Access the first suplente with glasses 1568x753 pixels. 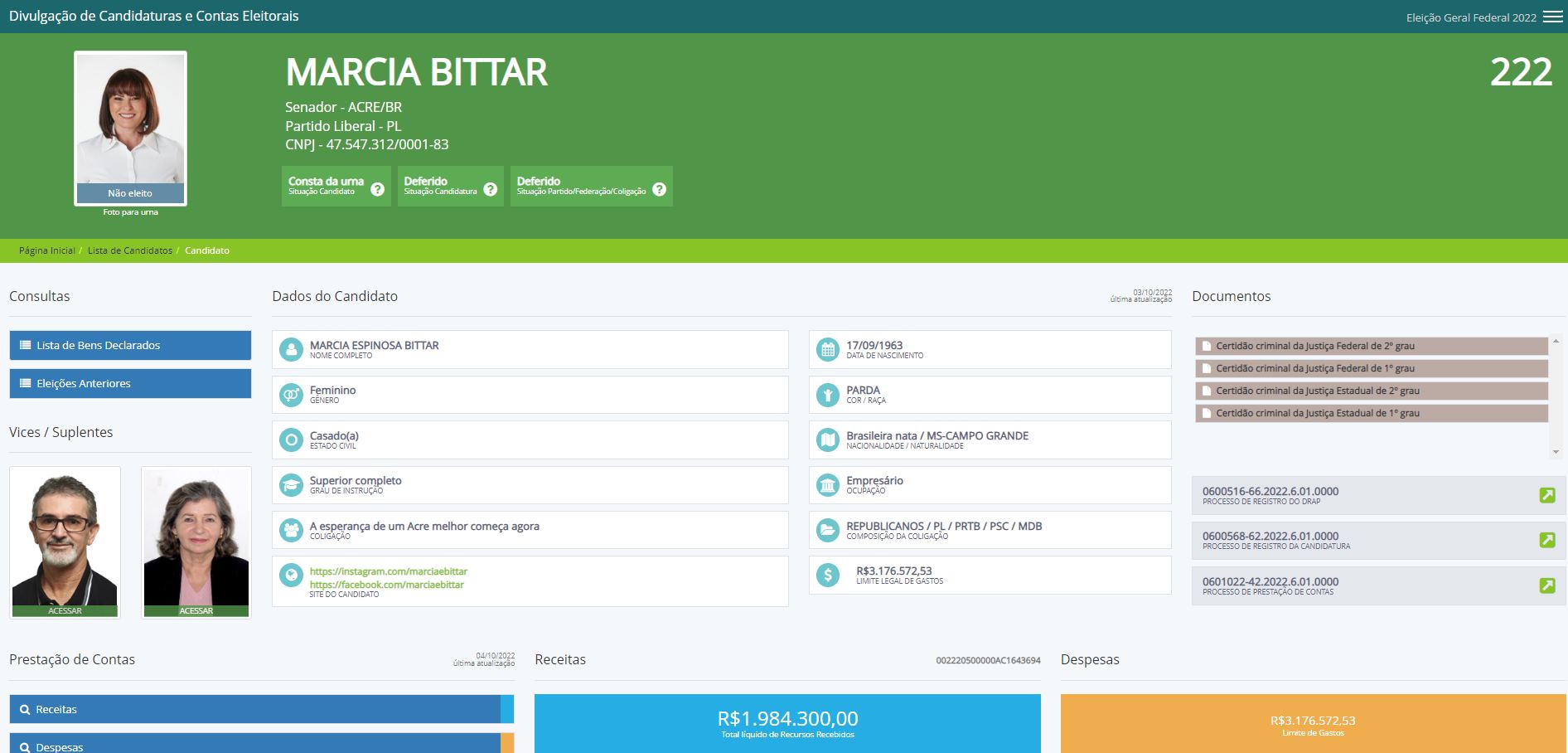pyautogui.click(x=65, y=611)
